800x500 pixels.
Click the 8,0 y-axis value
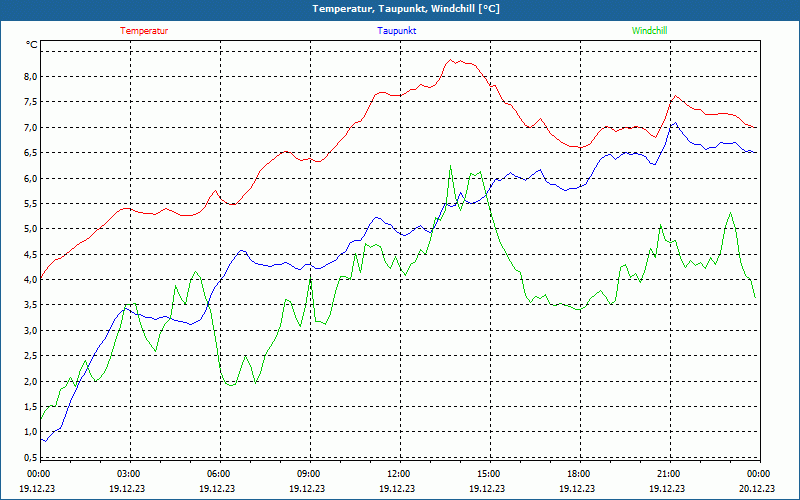32,77
